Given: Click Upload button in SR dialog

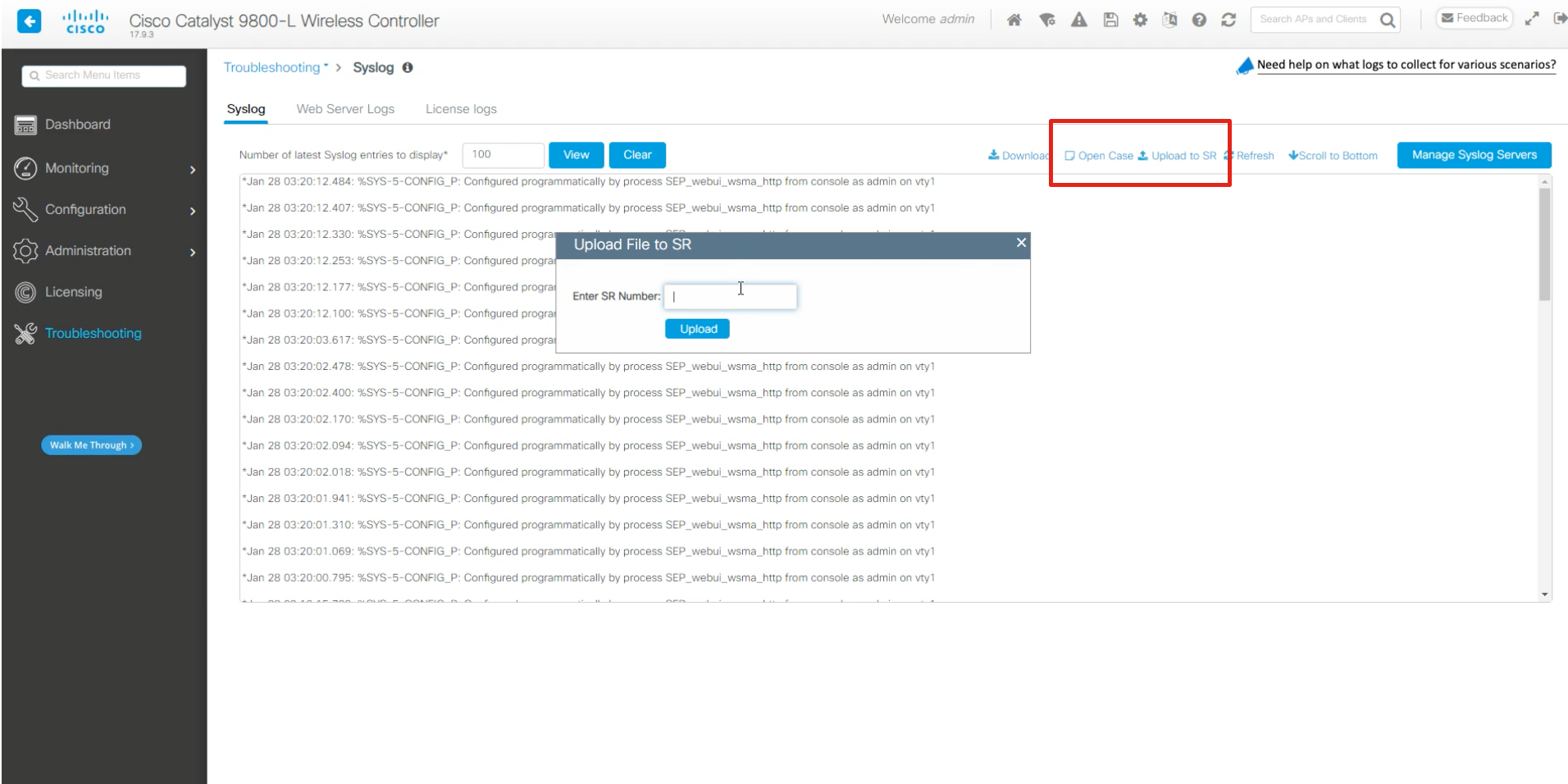Looking at the screenshot, I should point(697,329).
